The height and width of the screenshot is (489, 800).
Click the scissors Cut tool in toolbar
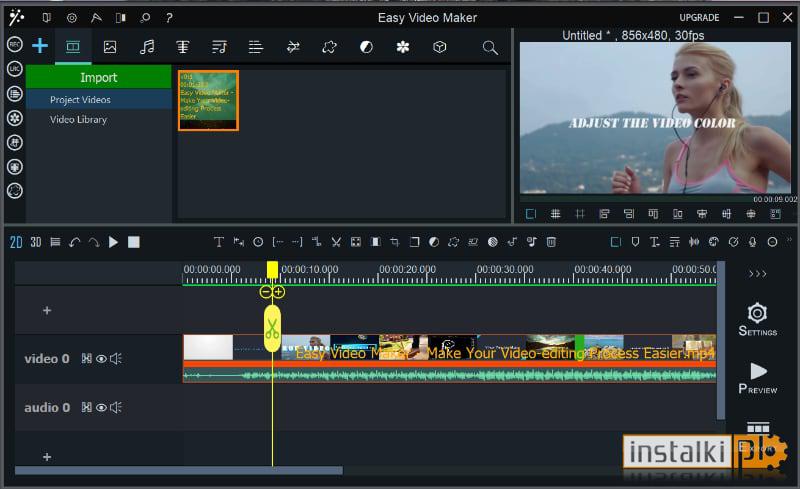tap(336, 242)
